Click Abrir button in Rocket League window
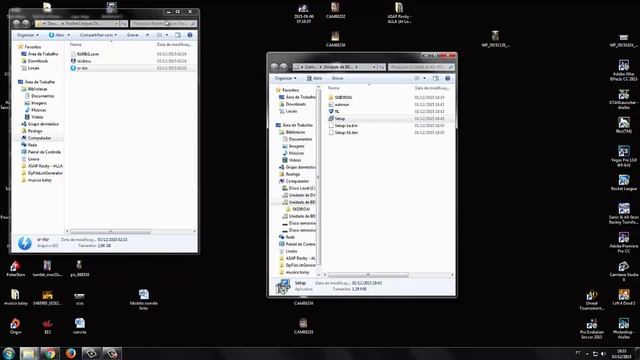This screenshot has width=640, height=360. pyautogui.click(x=56, y=35)
